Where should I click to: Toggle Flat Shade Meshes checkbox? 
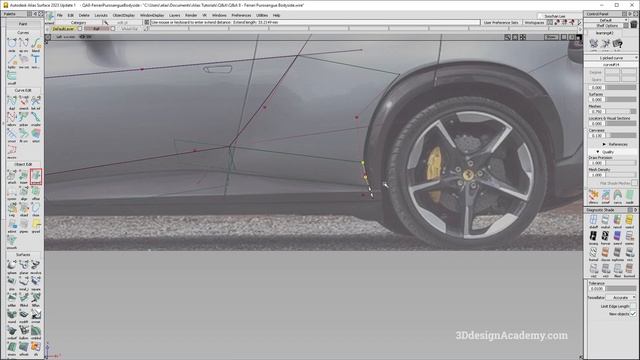point(634,183)
